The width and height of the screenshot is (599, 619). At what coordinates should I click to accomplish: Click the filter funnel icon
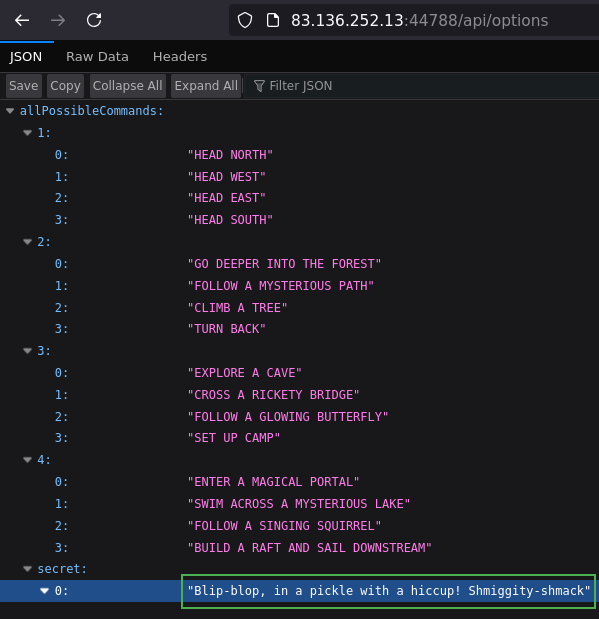(x=259, y=86)
